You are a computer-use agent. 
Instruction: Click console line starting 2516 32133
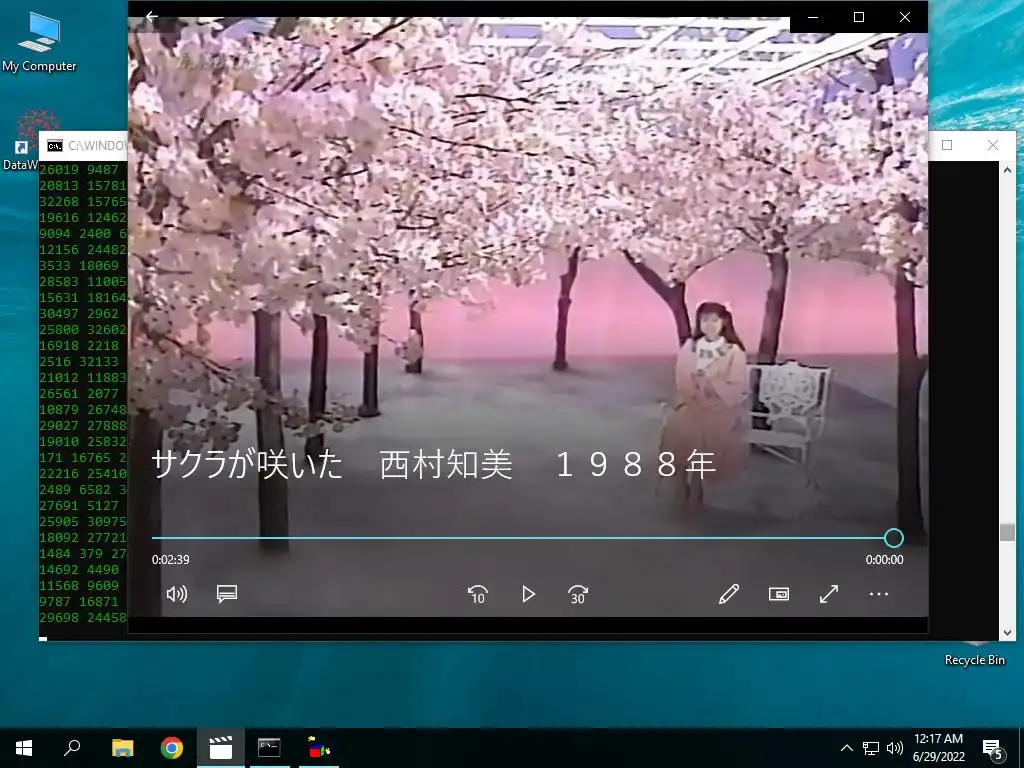[x=79, y=361]
